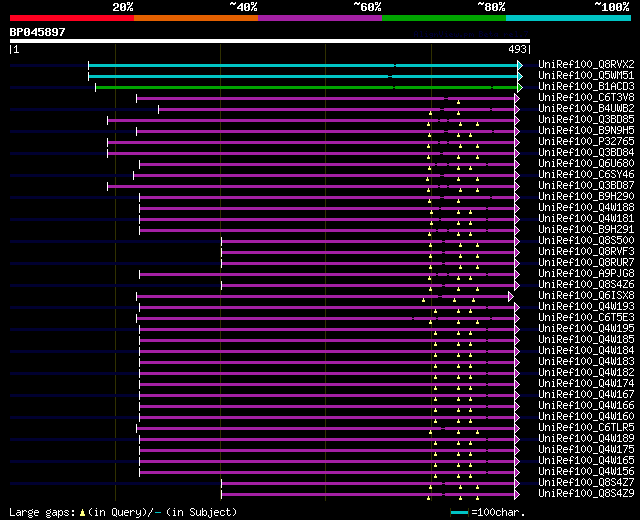Open the UniRef100_Q5WM51 hit label

point(586,76)
